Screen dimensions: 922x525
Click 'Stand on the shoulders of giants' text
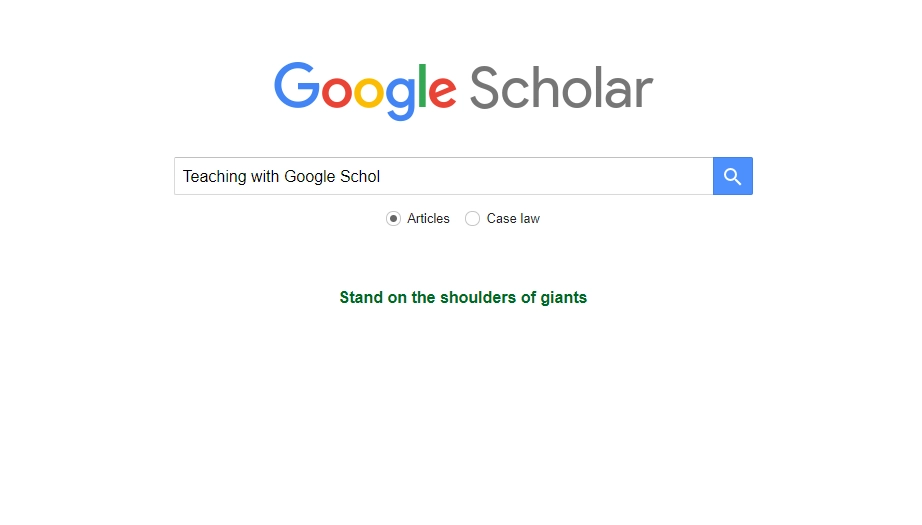tap(463, 297)
